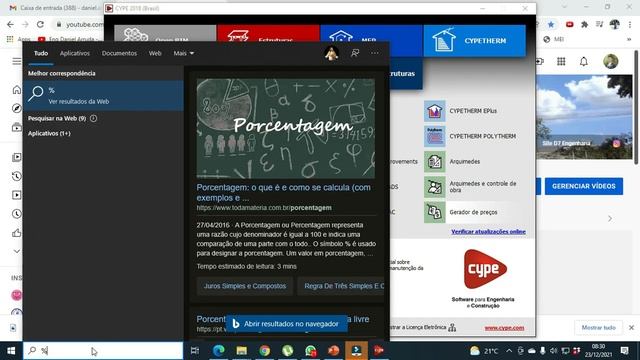Click the CYPE logo
The width and height of the screenshot is (640, 360).
pos(485,269)
